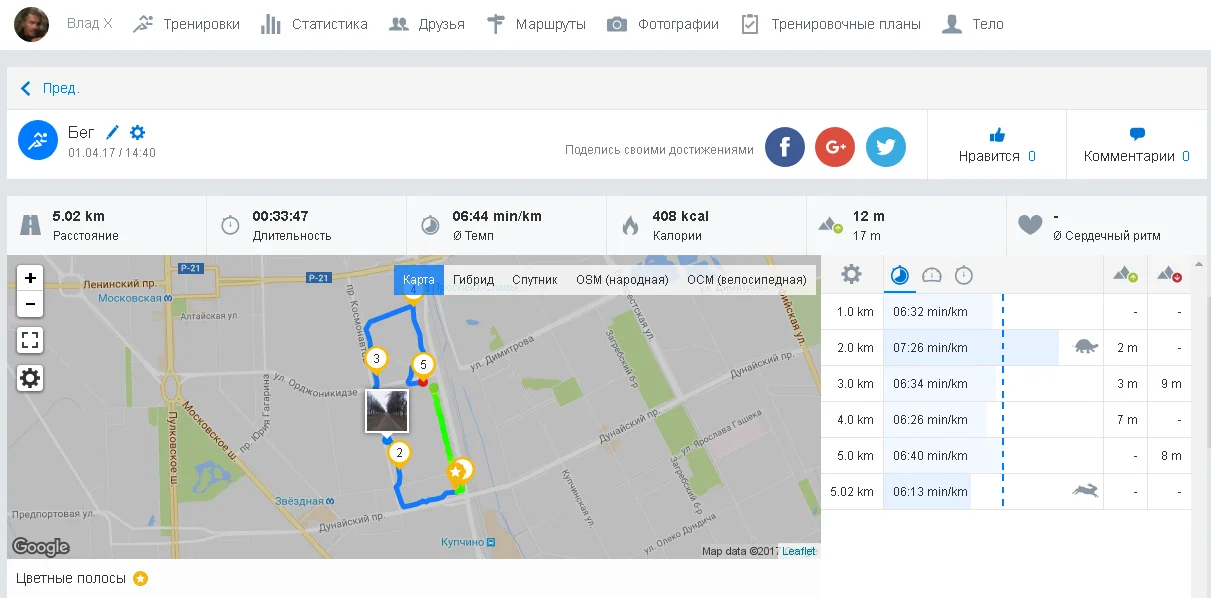Select the speedometer icon in splits panel
This screenshot has width=1211, height=598.
(x=931, y=275)
